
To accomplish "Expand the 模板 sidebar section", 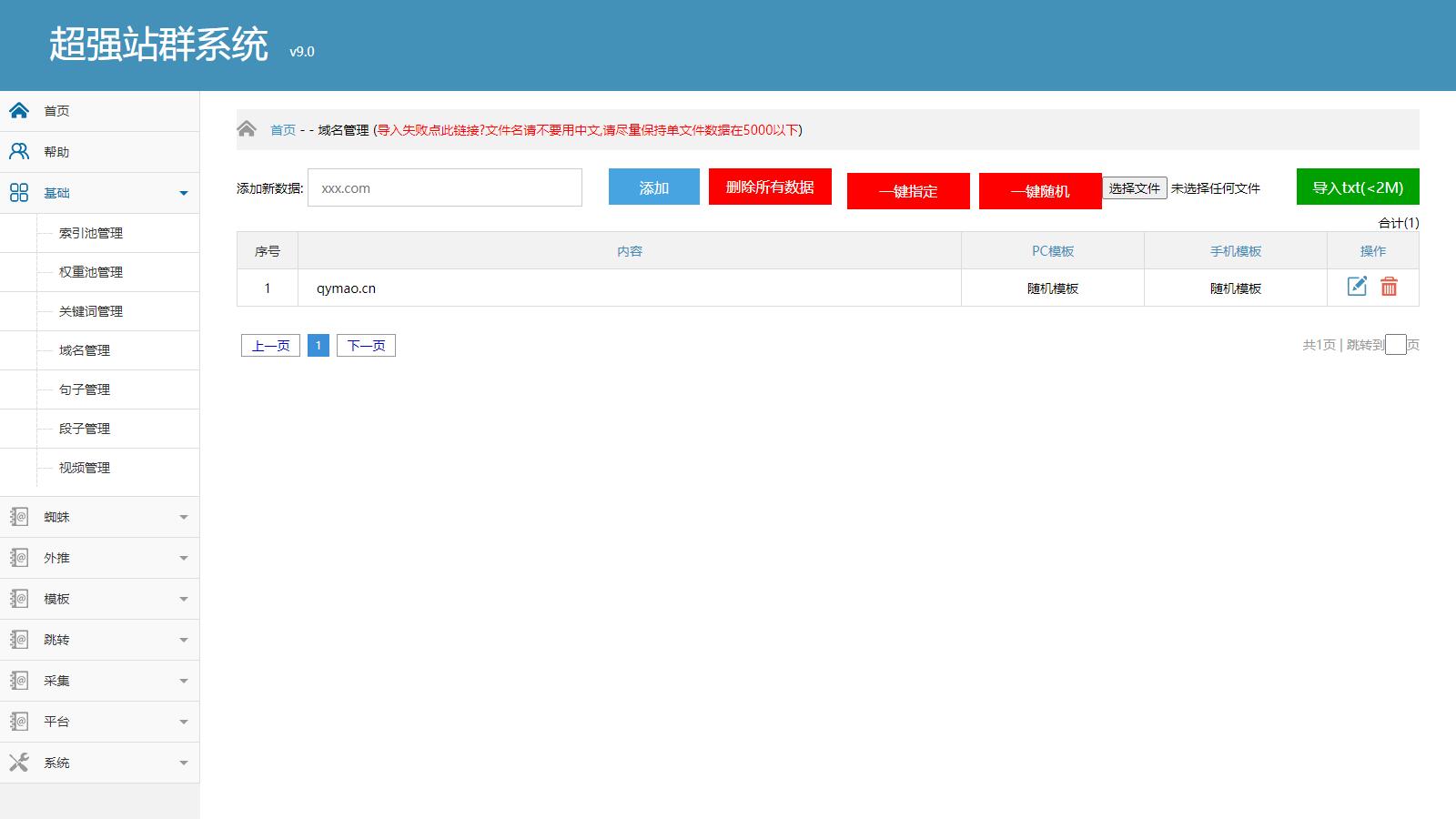I will tap(184, 599).
